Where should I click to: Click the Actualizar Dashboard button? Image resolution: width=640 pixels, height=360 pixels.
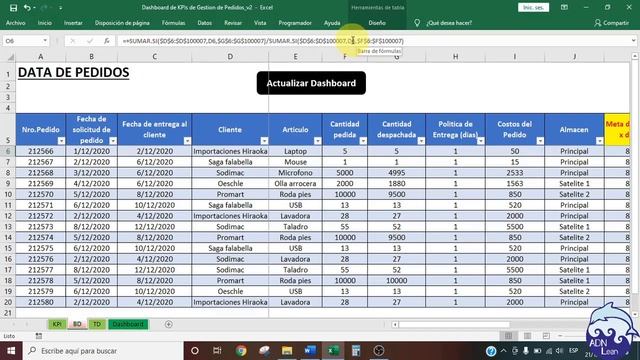(x=311, y=83)
